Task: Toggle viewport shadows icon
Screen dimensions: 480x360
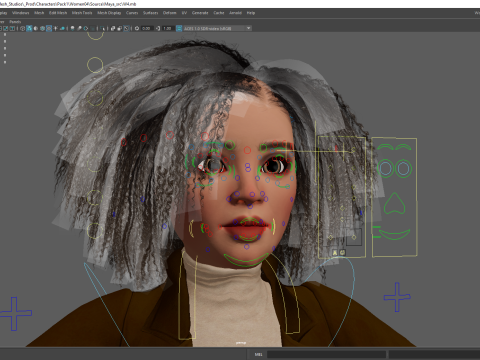Action: pyautogui.click(x=62, y=28)
